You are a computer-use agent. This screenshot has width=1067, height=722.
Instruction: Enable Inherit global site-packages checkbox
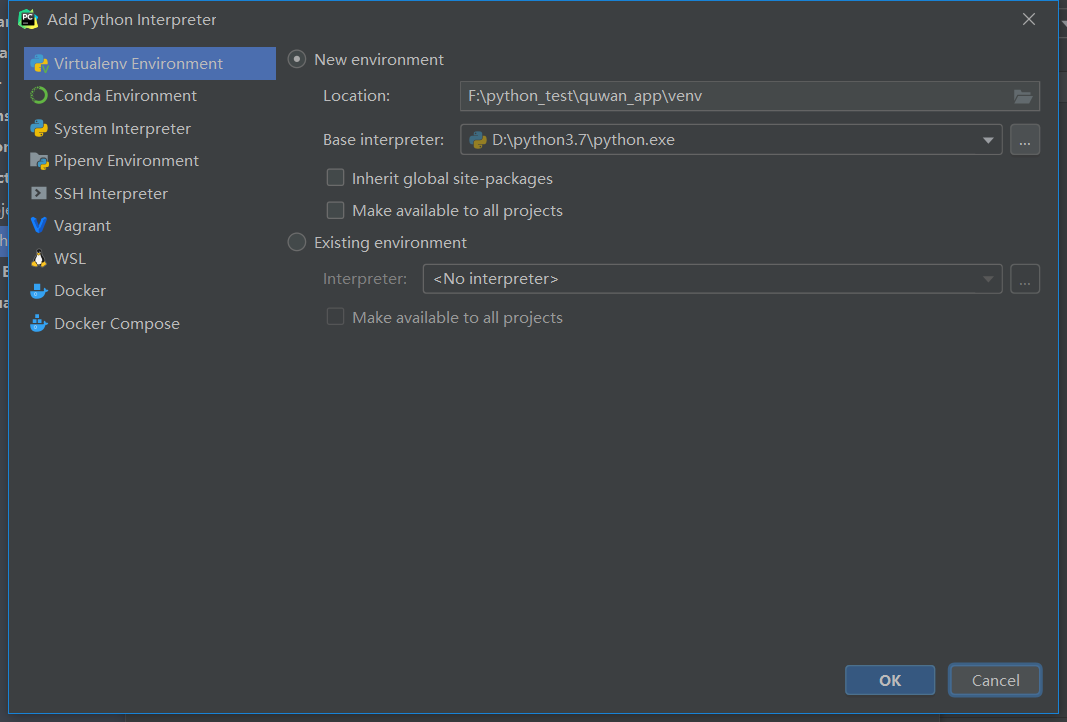tap(335, 178)
